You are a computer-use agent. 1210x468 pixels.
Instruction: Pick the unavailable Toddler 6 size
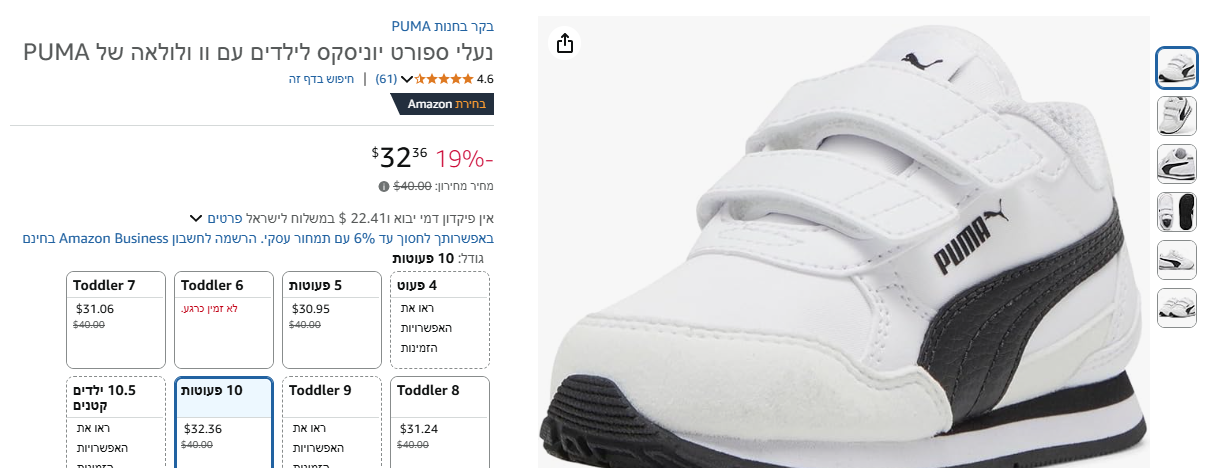pos(223,319)
